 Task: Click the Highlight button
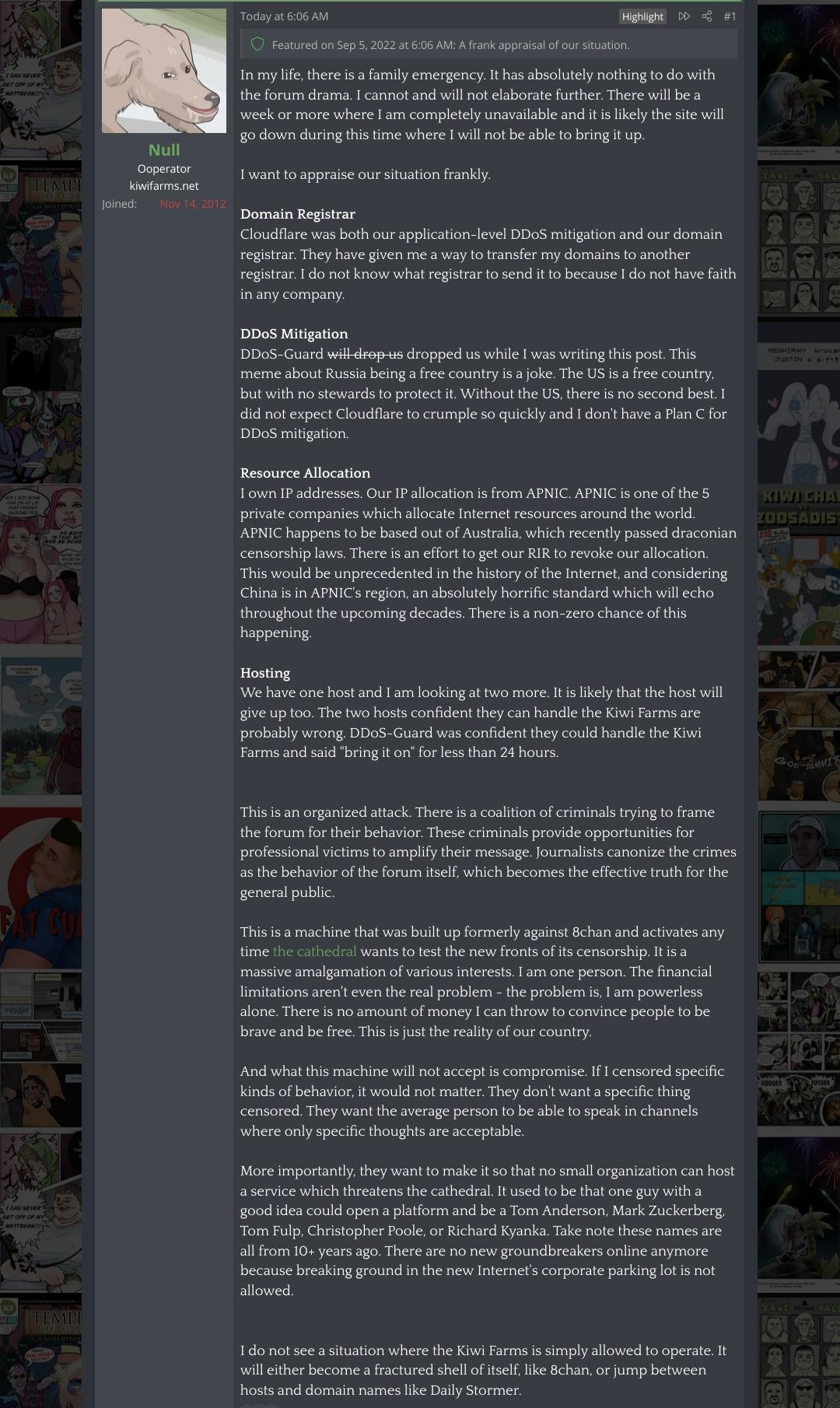[642, 16]
